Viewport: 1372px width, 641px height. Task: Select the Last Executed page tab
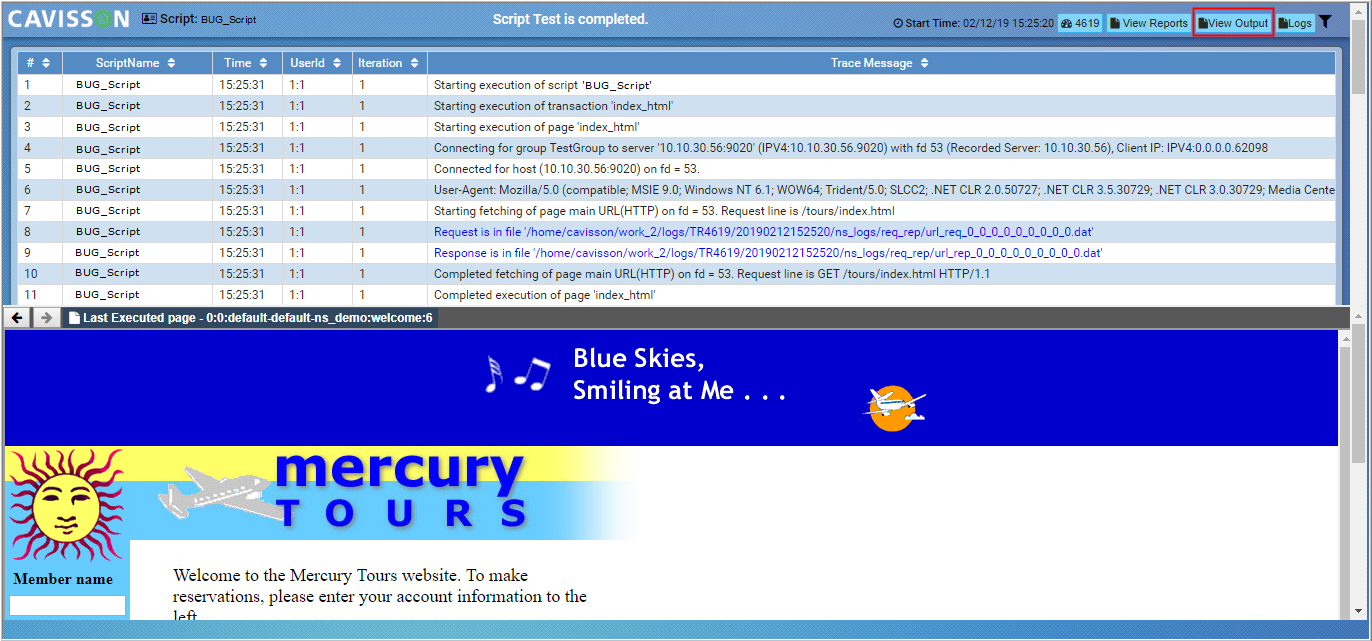[250, 318]
